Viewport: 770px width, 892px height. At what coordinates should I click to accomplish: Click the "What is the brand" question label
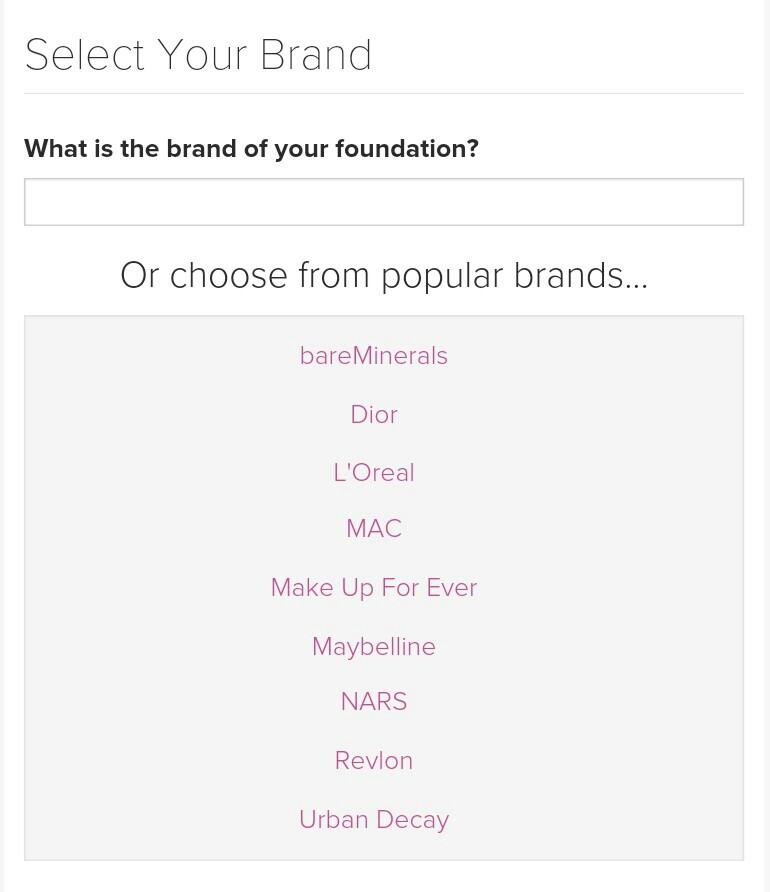251,149
